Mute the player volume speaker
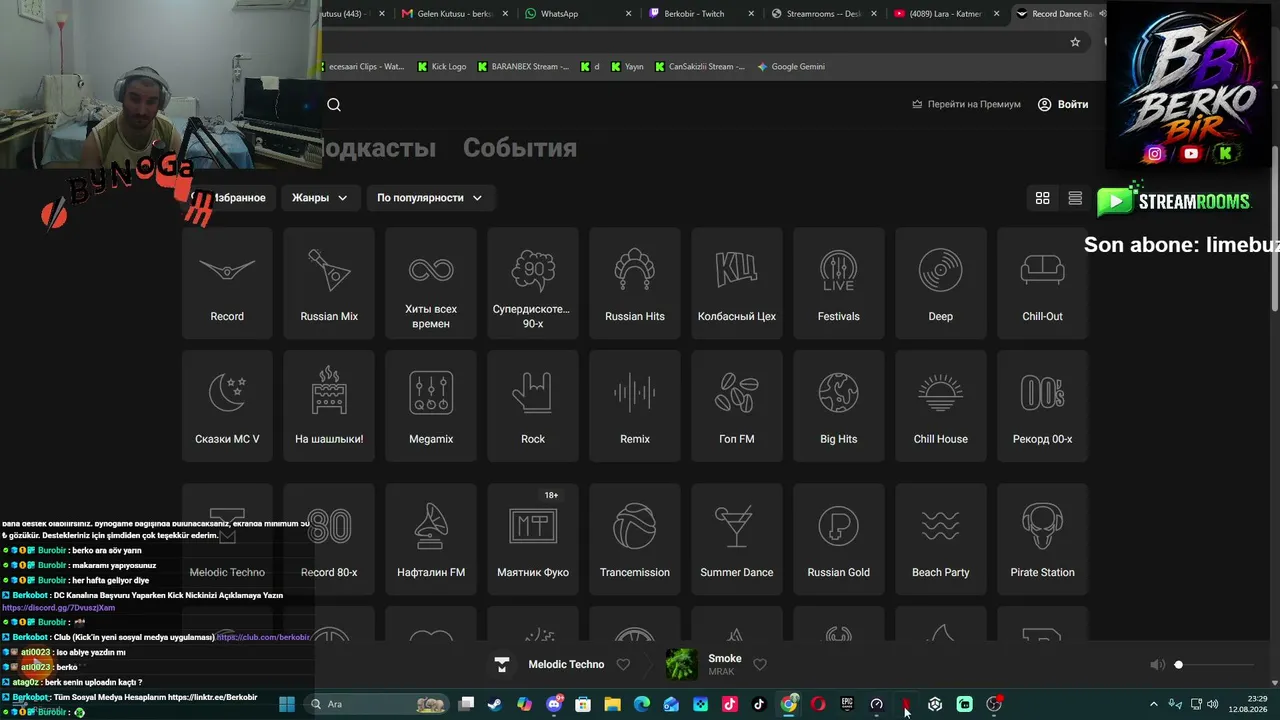Screen dimensions: 1280x720 click(1157, 665)
